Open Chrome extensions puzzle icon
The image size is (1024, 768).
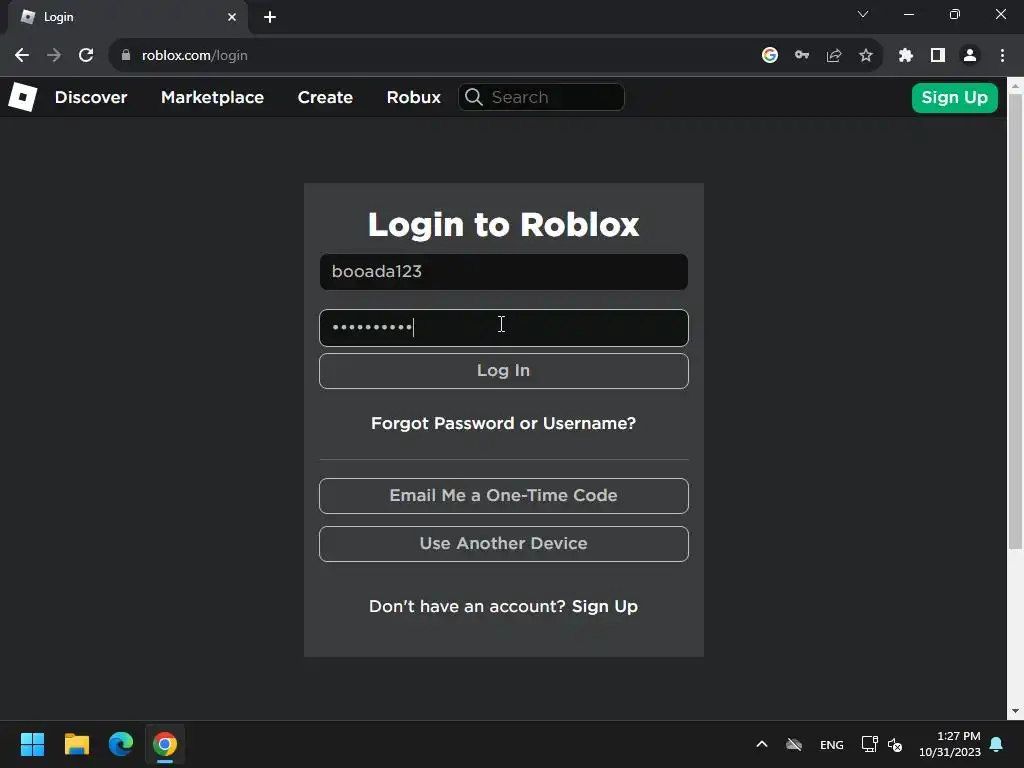[x=906, y=56]
